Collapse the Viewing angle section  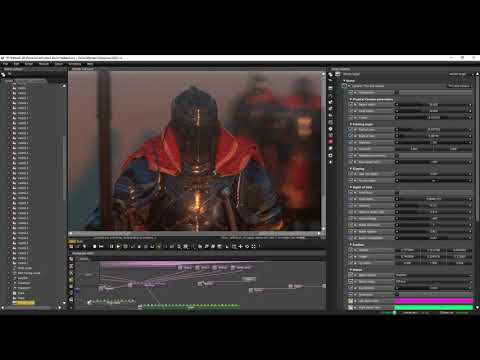tap(351, 124)
